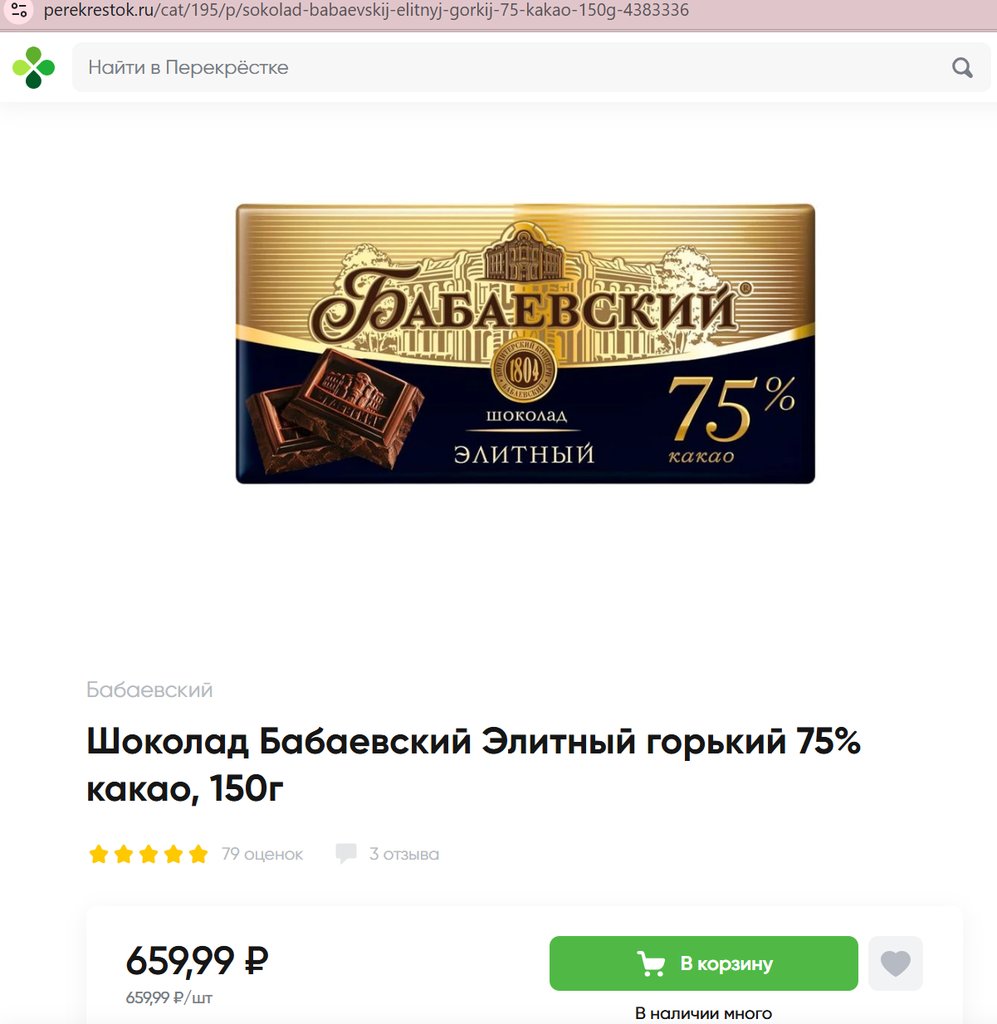Viewport: 997px width, 1024px height.
Task: Toggle the heart favorite button
Action: 895,963
